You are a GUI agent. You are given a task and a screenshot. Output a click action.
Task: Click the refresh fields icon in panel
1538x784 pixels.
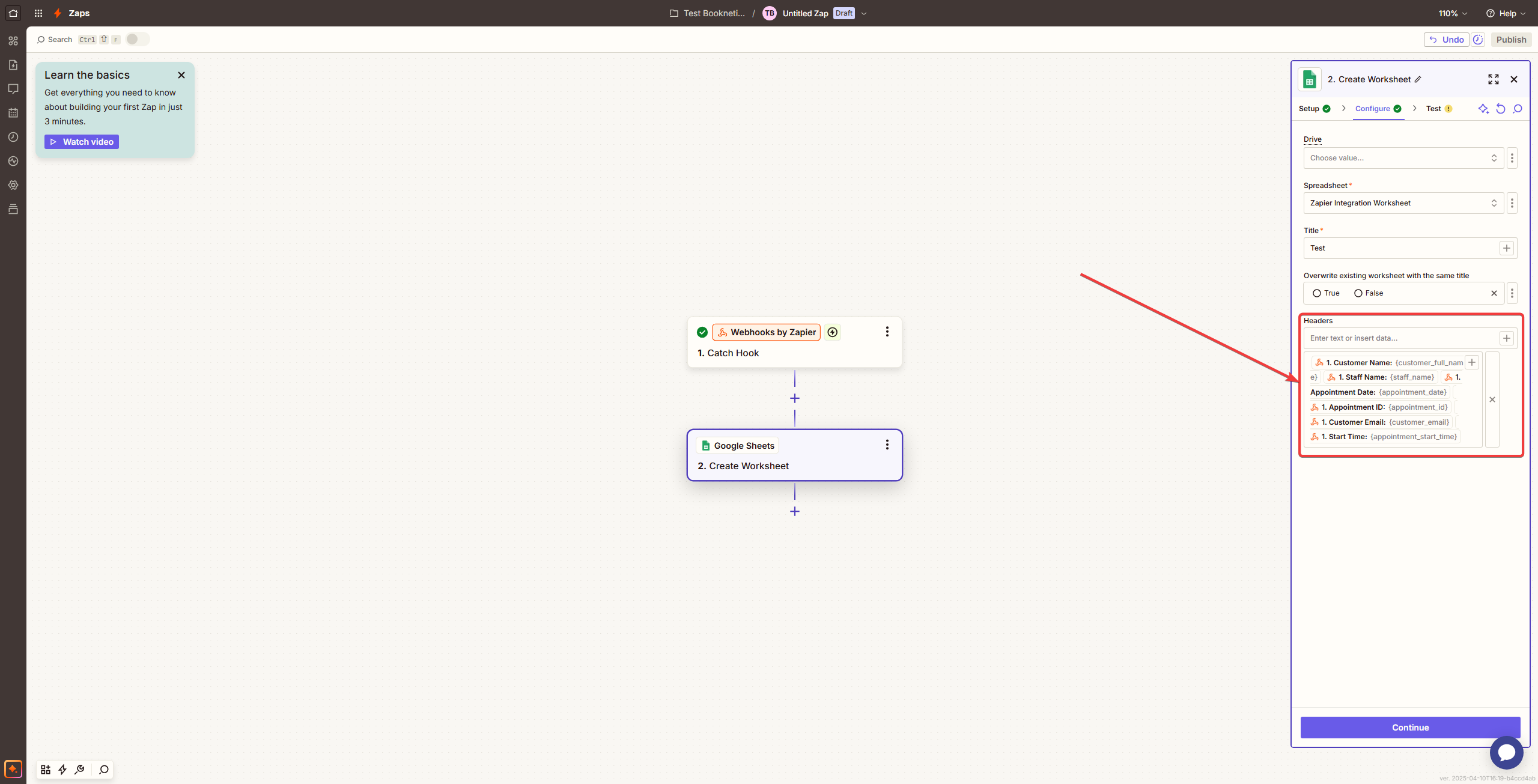click(x=1501, y=109)
